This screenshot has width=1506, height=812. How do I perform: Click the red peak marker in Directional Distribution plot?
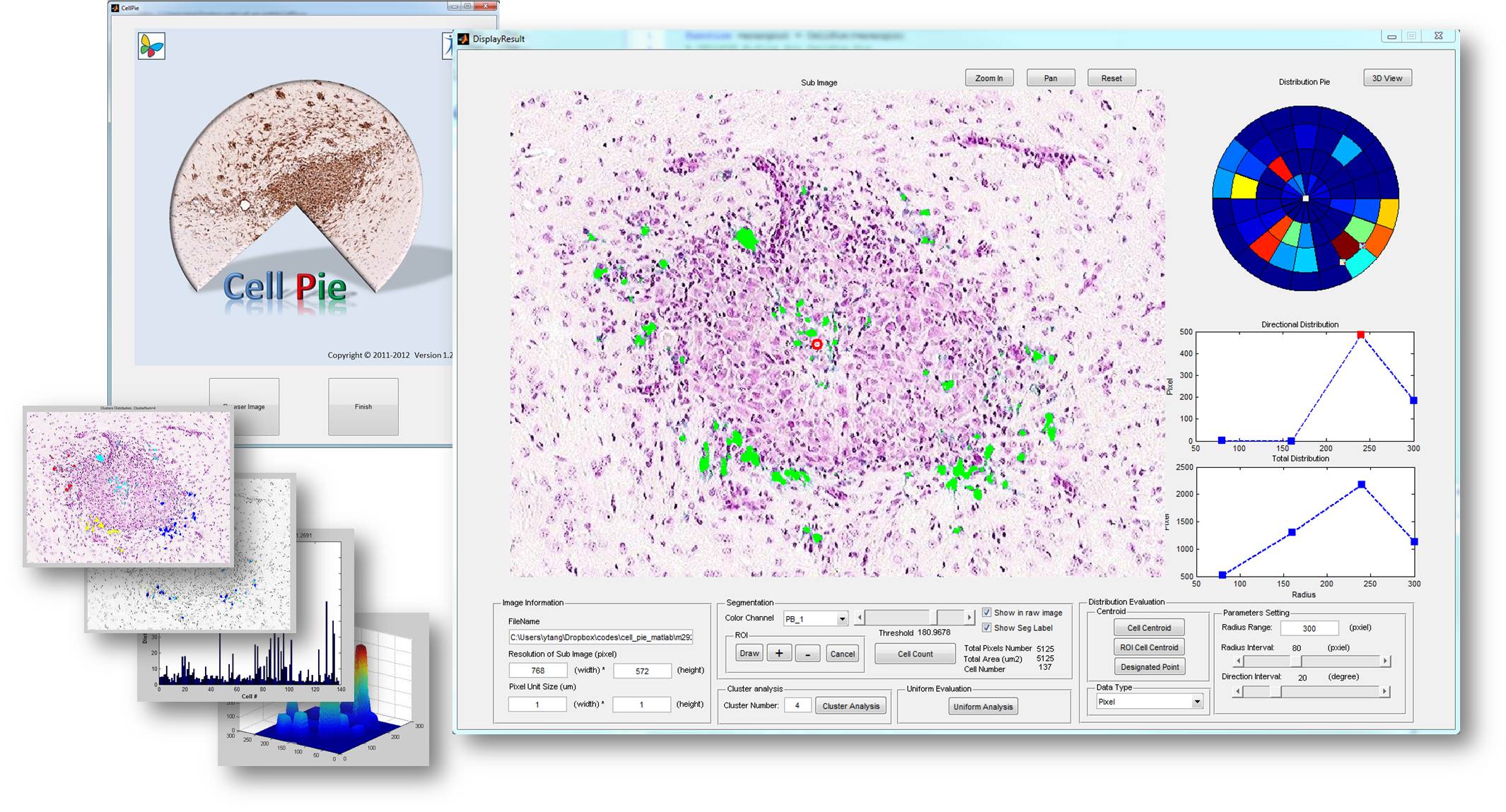coord(1360,334)
